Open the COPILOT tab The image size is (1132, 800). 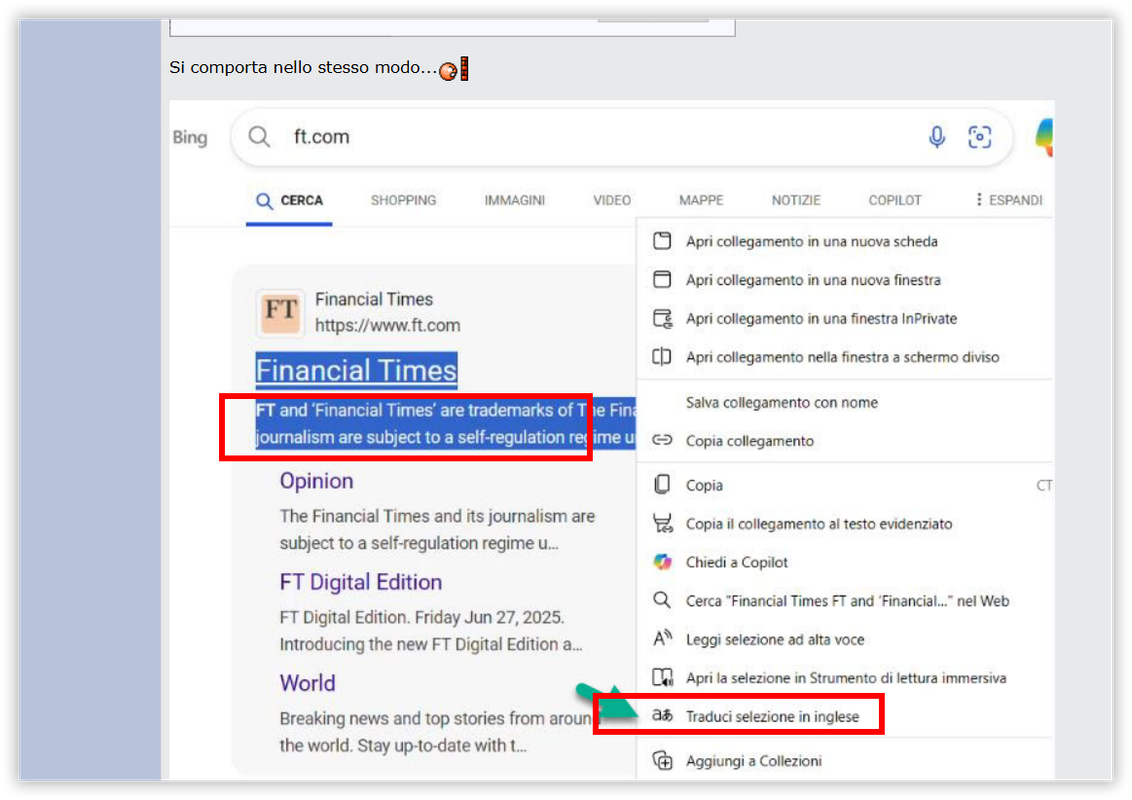pos(895,200)
